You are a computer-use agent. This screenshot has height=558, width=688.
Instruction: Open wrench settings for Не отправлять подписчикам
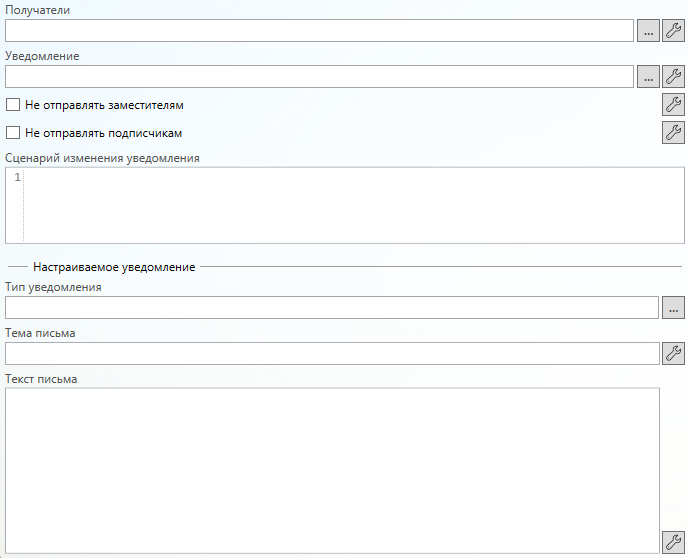tap(674, 132)
